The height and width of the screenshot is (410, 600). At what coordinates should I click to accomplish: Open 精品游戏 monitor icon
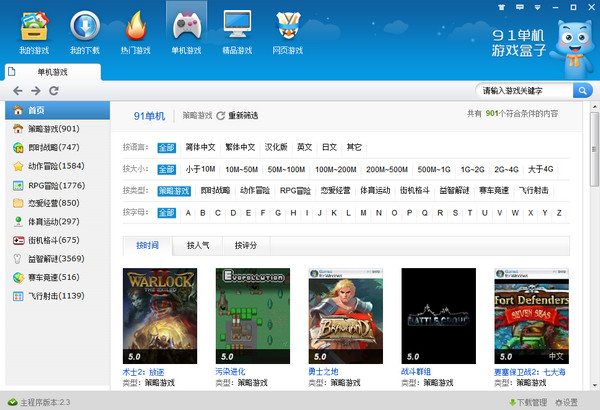[x=237, y=26]
